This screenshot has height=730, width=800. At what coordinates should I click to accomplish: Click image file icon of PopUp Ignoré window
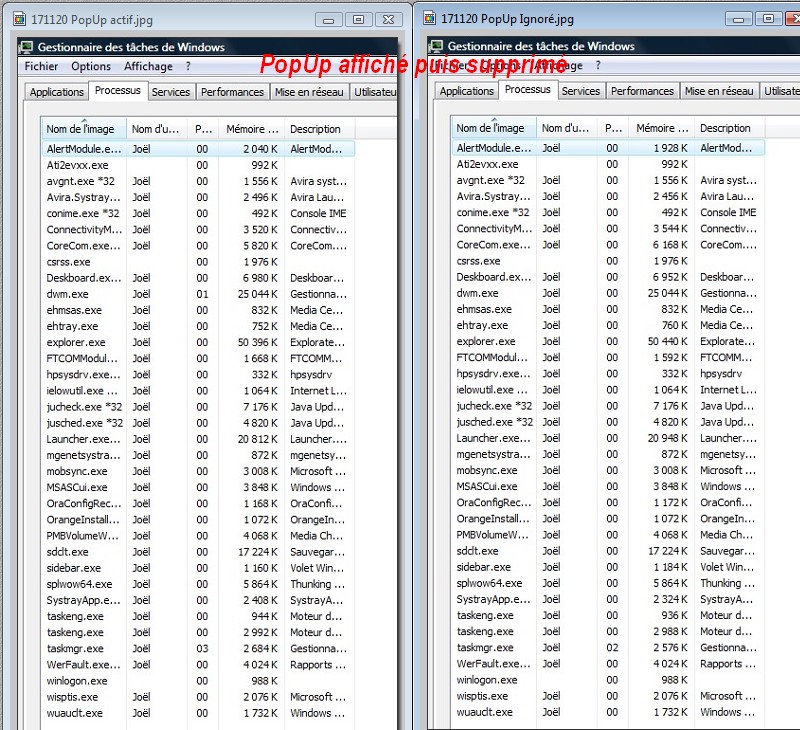pos(430,18)
